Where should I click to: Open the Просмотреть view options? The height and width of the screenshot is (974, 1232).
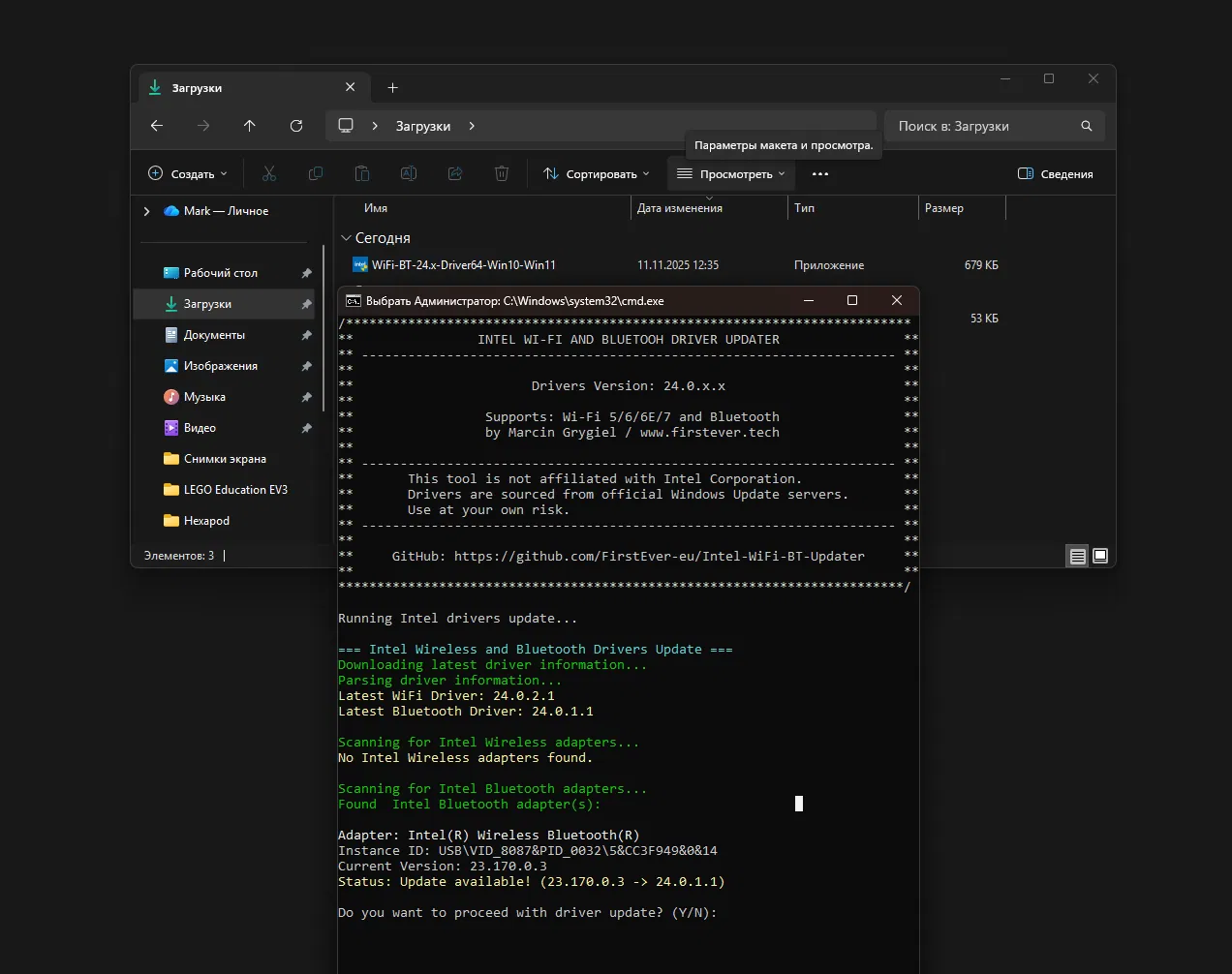click(730, 174)
